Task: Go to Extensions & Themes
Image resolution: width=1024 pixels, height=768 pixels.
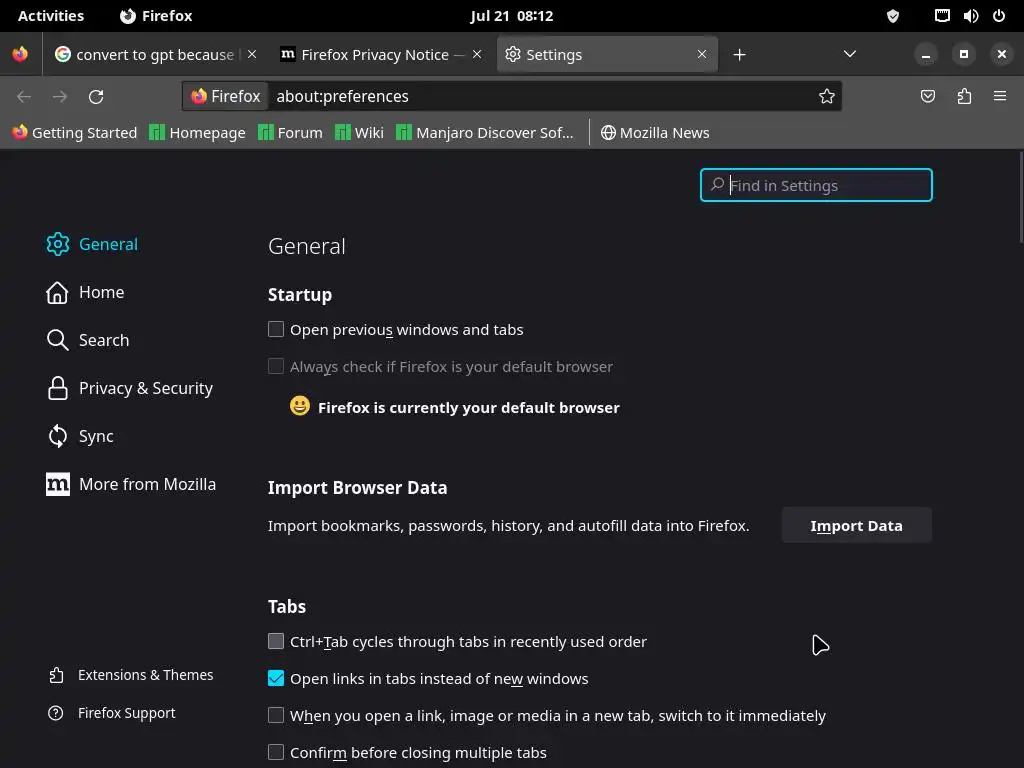Action: pyautogui.click(x=145, y=675)
